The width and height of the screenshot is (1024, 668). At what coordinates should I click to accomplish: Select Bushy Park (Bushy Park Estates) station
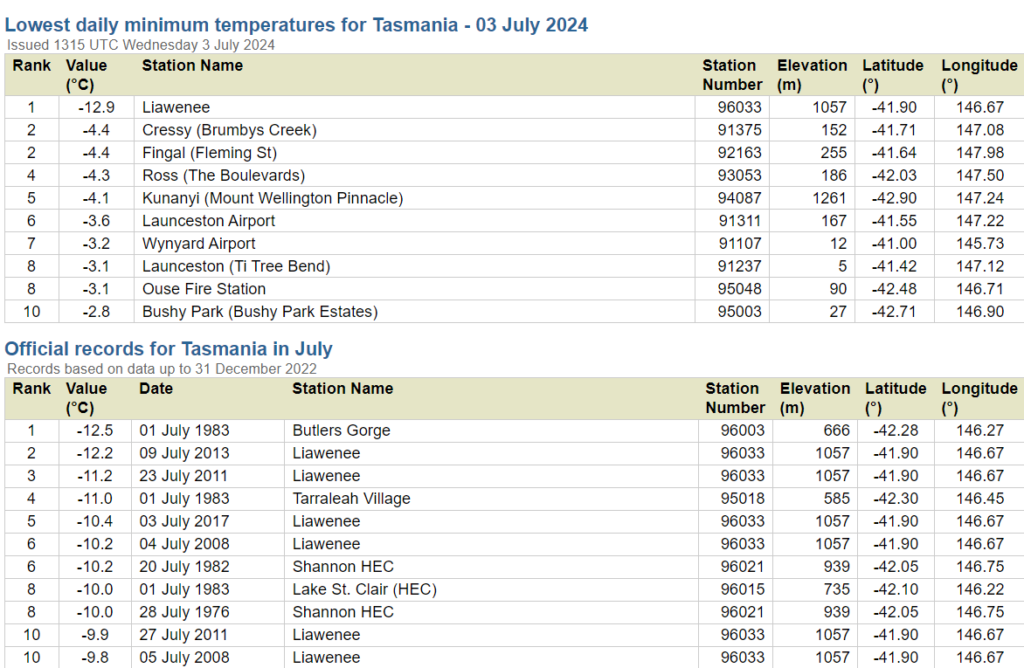point(260,312)
